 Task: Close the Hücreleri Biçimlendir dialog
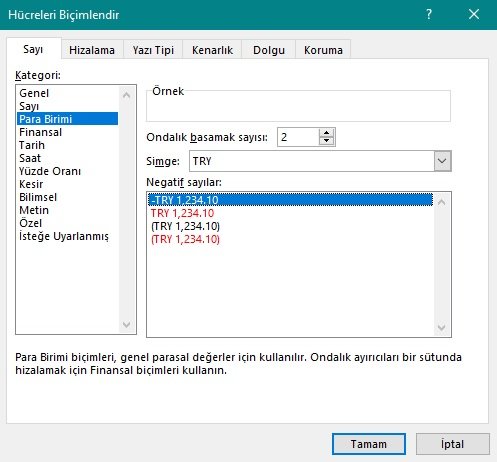(x=474, y=14)
